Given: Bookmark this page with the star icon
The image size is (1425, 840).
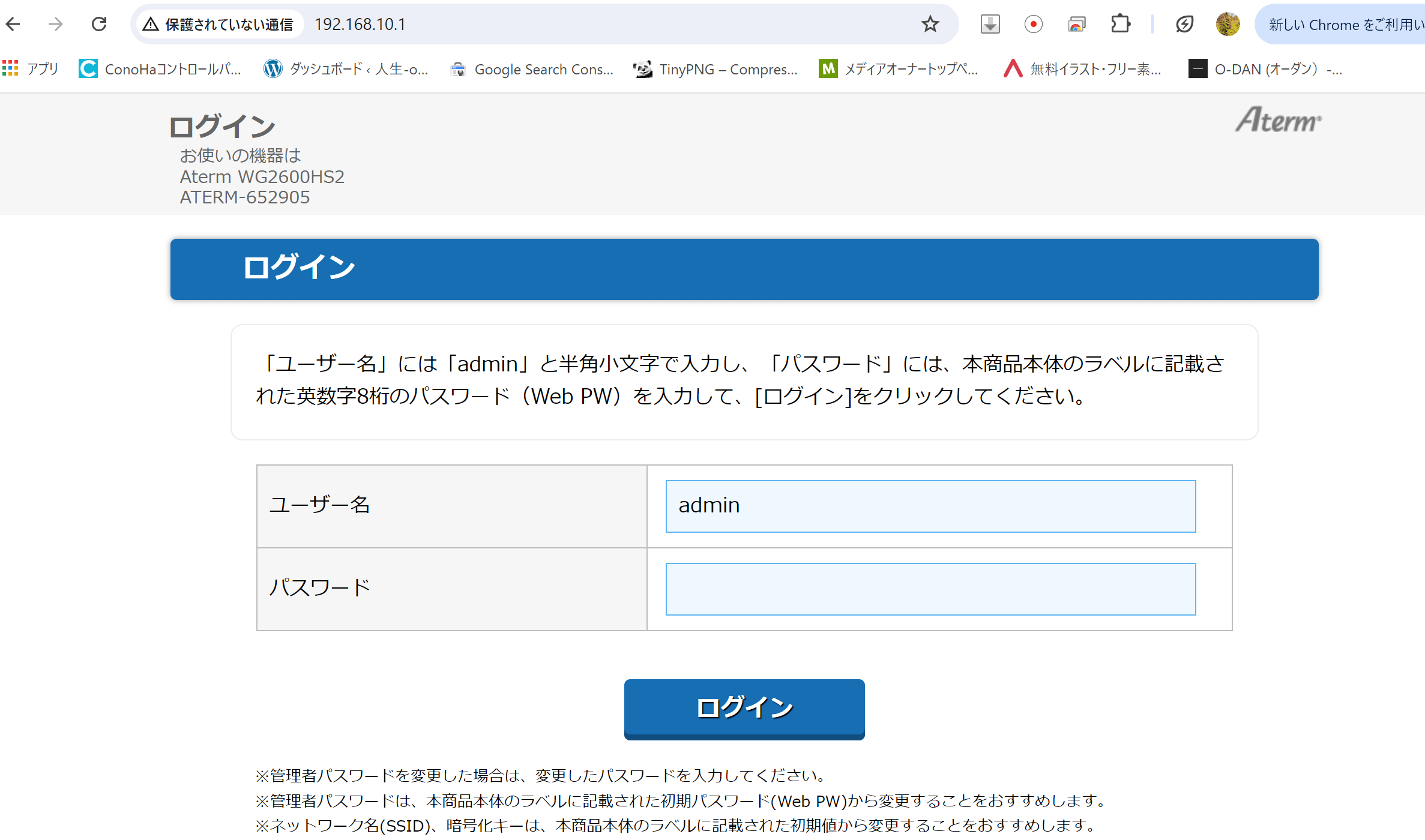Looking at the screenshot, I should click(x=930, y=24).
